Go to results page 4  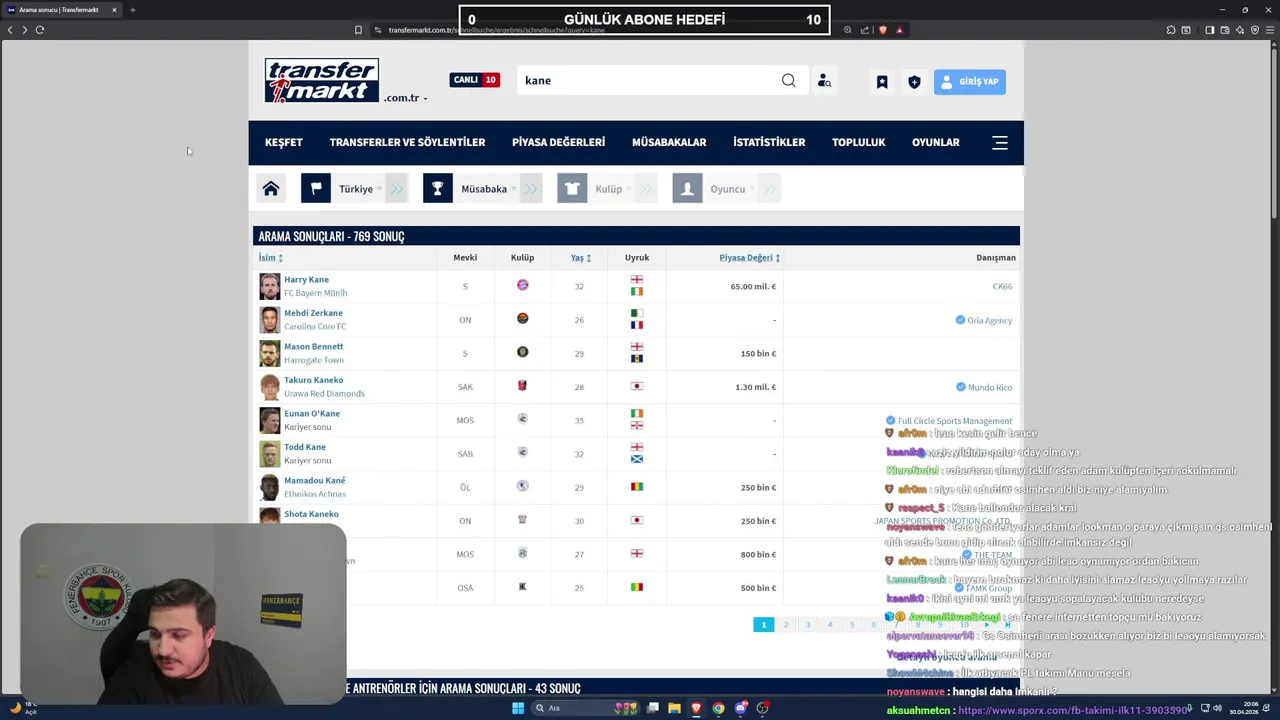tap(830, 625)
